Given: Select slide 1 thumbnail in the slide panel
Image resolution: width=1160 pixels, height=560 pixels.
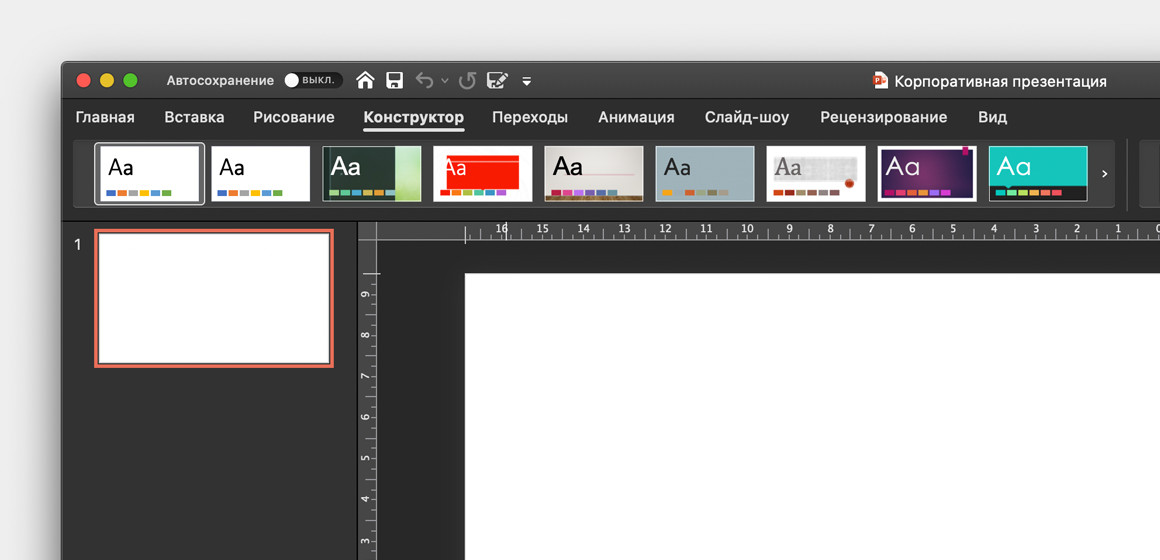Looking at the screenshot, I should 214,298.
